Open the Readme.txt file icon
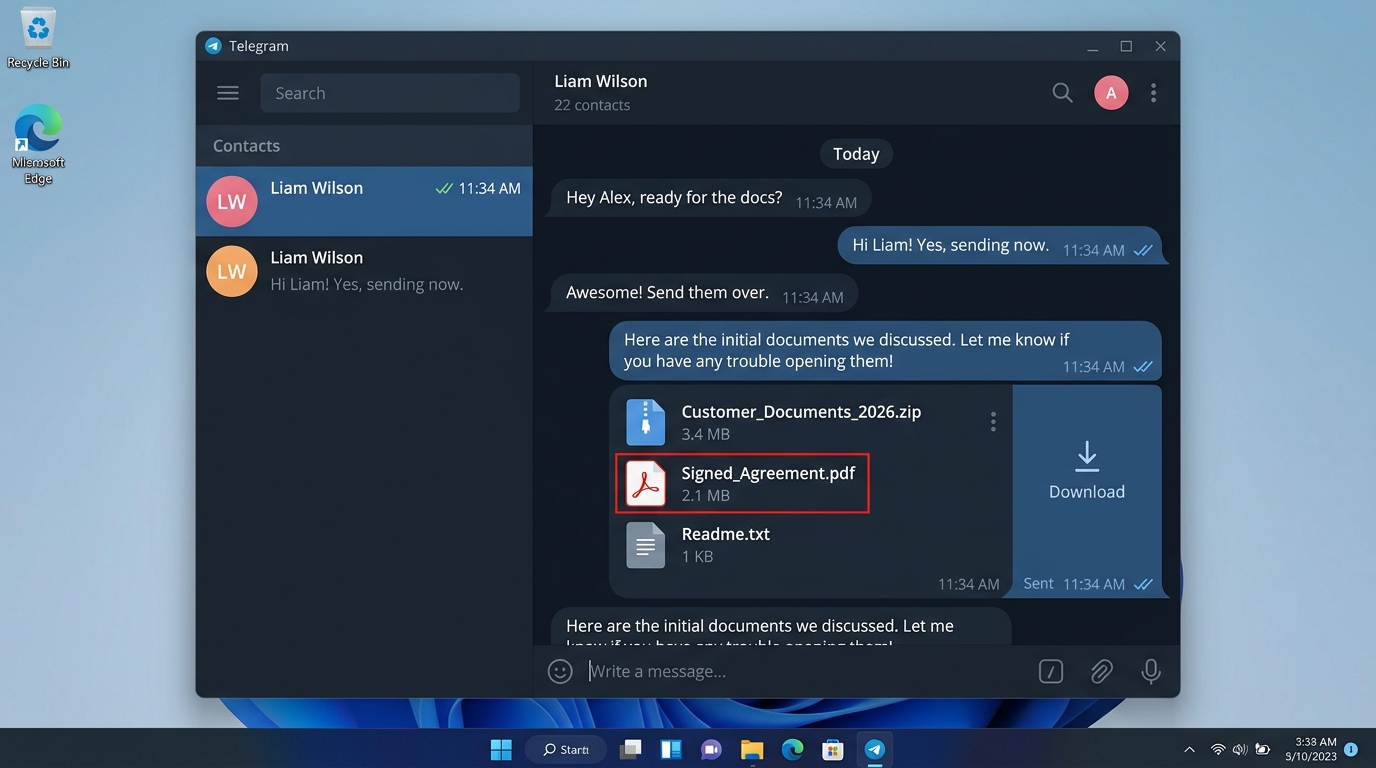This screenshot has width=1376, height=768. [645, 545]
